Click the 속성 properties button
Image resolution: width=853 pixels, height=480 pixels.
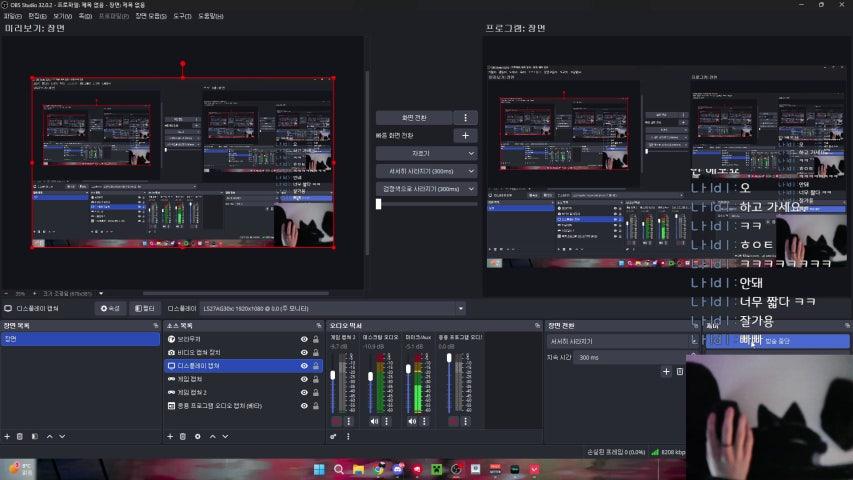[109, 309]
